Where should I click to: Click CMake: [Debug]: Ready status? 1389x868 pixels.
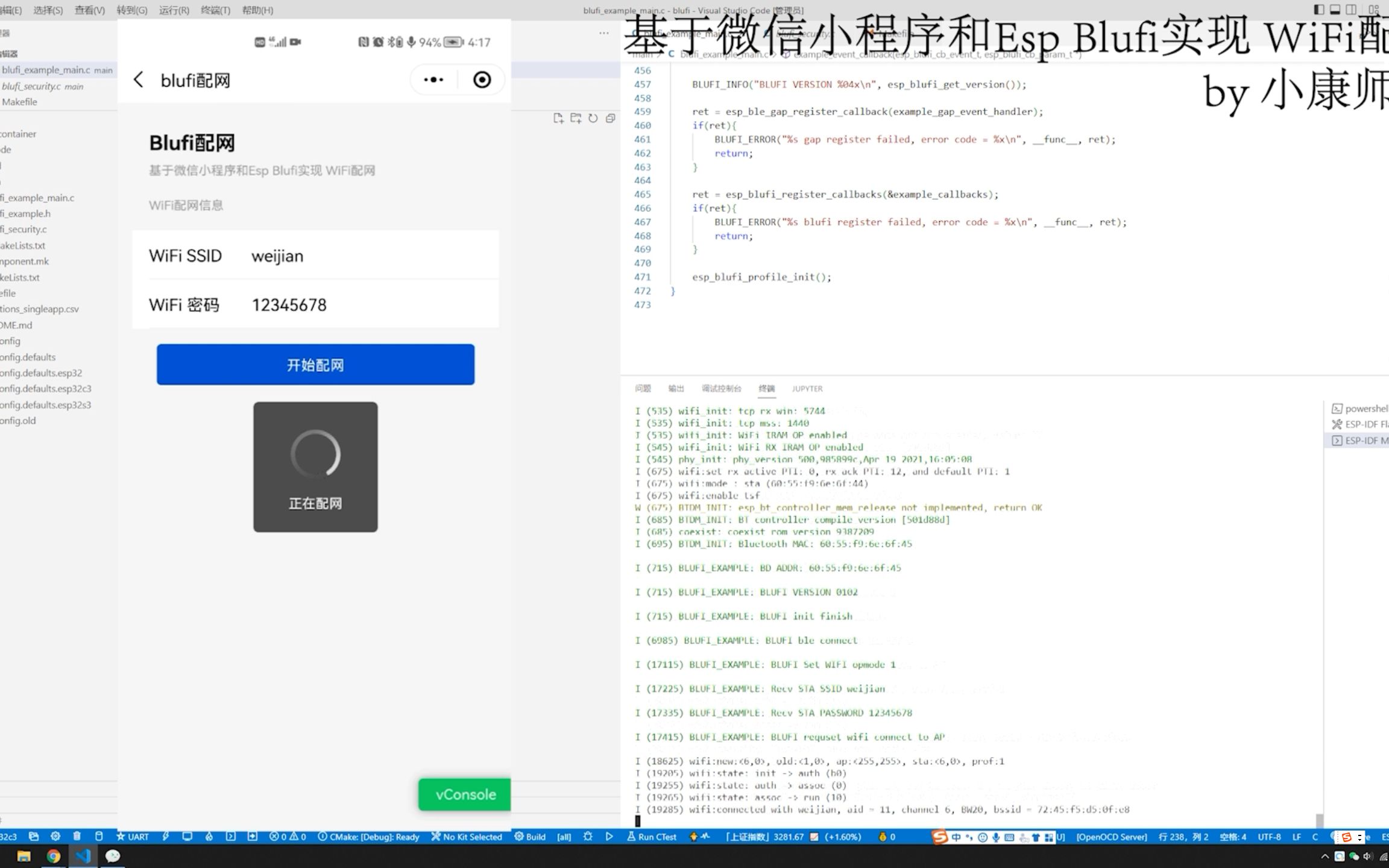click(x=368, y=836)
